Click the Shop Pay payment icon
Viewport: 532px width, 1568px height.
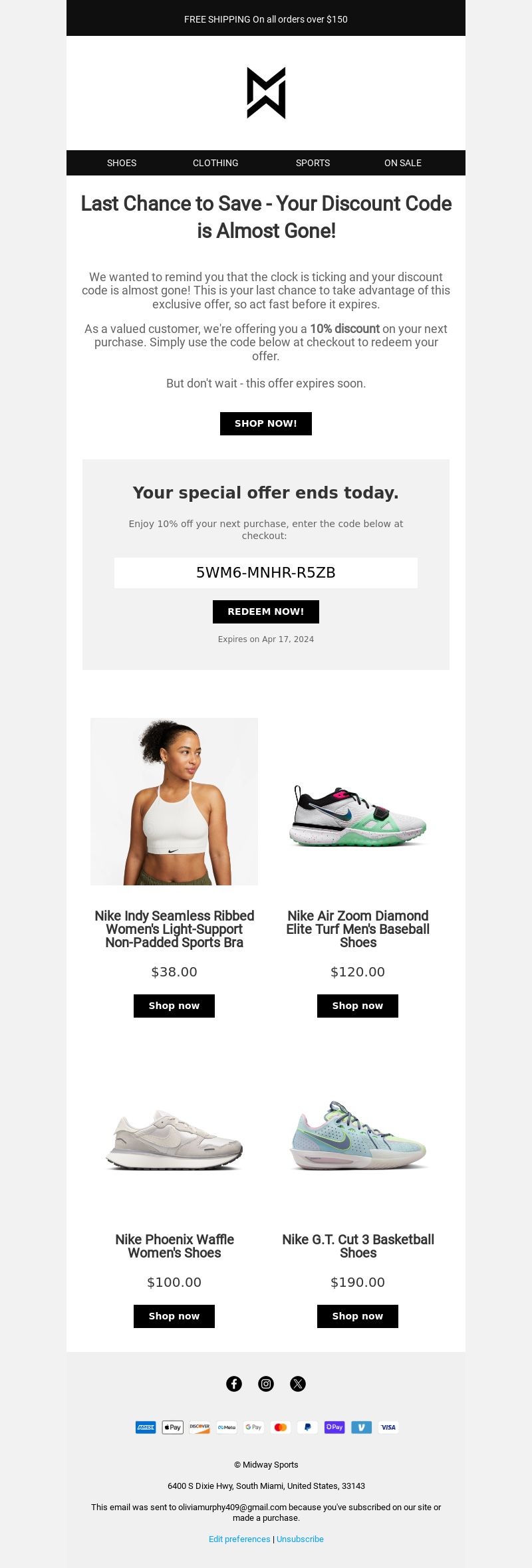click(334, 1427)
